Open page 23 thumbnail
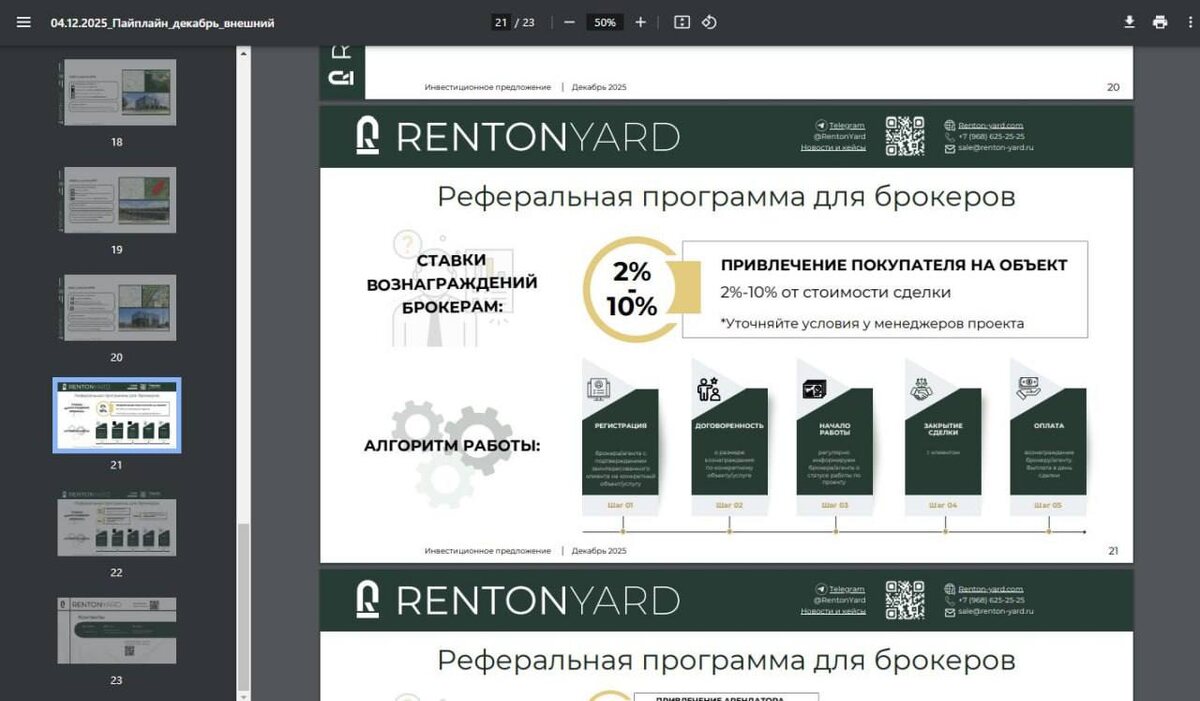Viewport: 1200px width, 701px height. pyautogui.click(x=117, y=631)
